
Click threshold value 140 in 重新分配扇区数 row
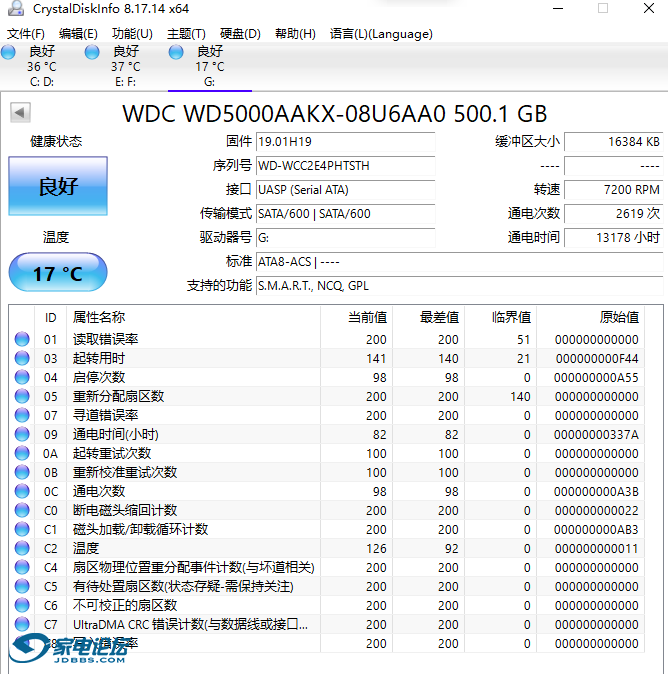tap(521, 396)
